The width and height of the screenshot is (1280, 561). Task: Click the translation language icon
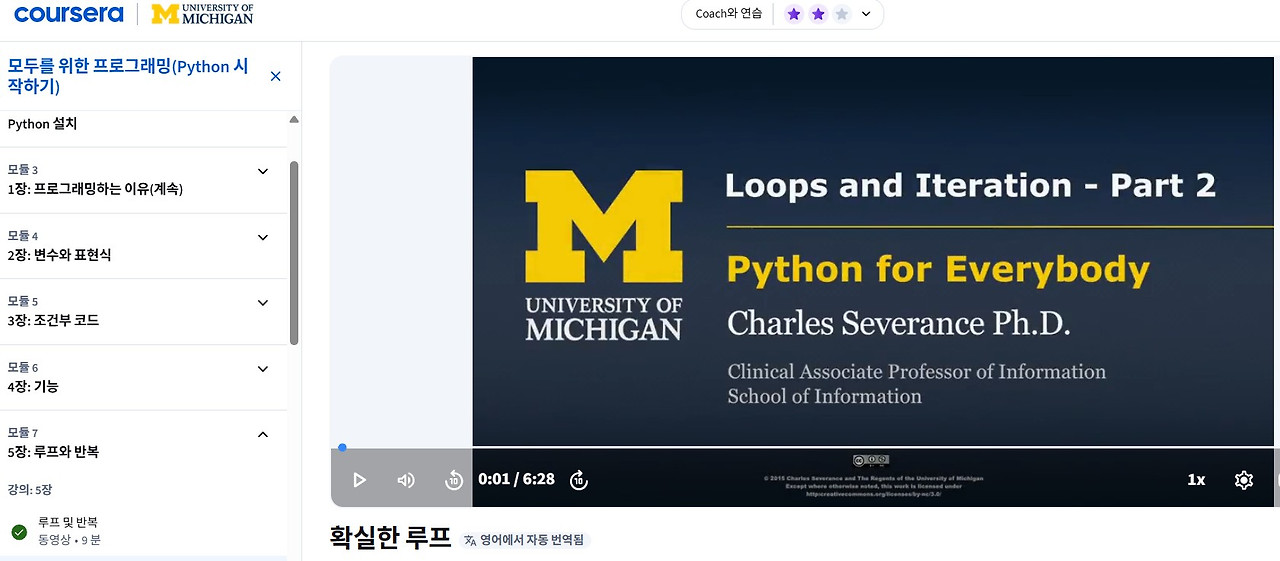pyautogui.click(x=470, y=540)
